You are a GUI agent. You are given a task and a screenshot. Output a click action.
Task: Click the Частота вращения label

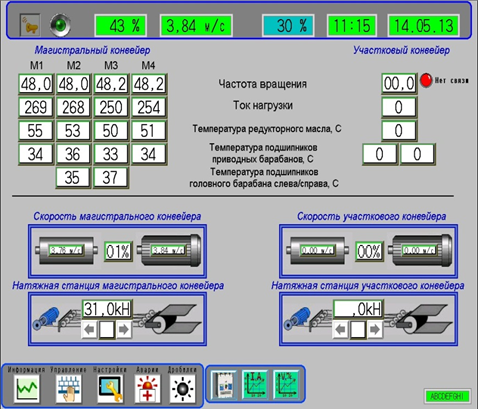[263, 84]
